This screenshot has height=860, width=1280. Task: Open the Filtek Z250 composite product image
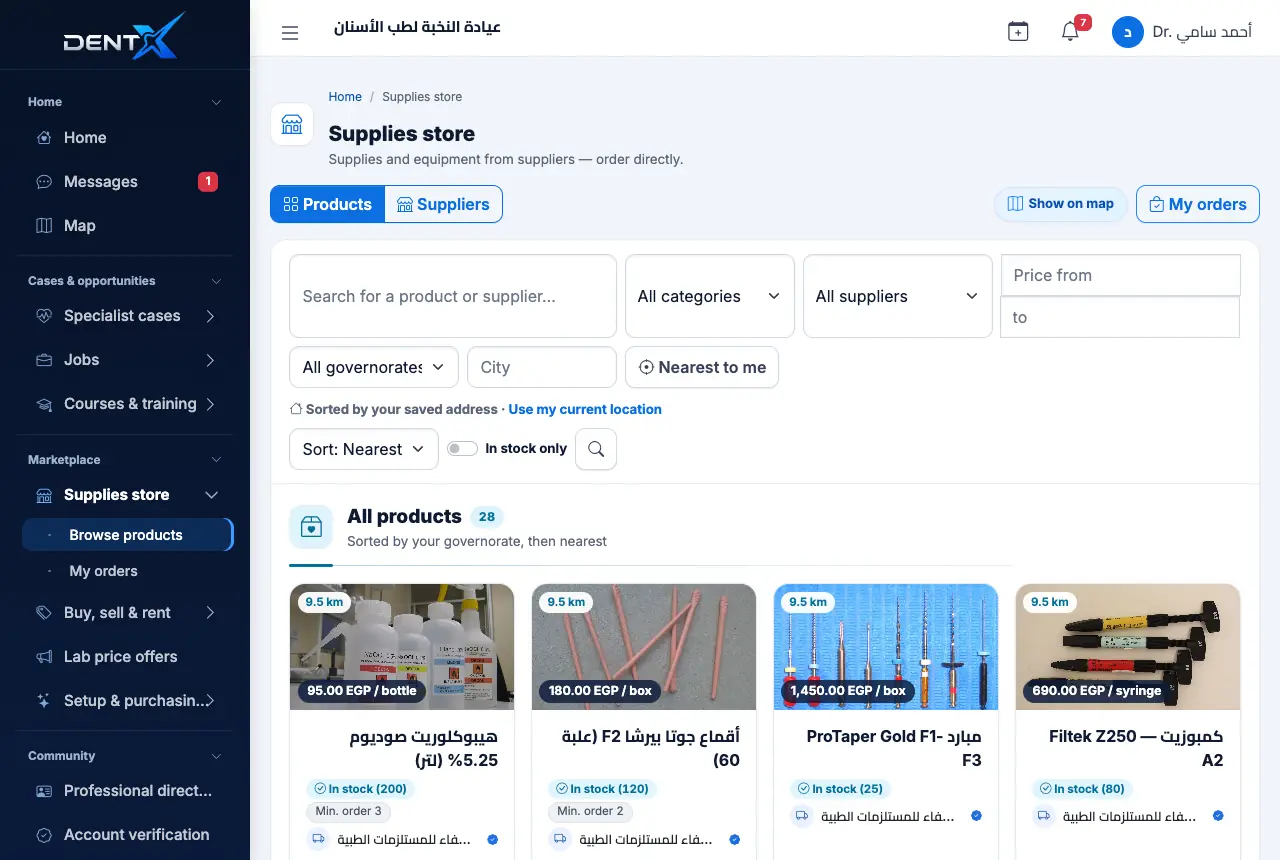[1128, 647]
